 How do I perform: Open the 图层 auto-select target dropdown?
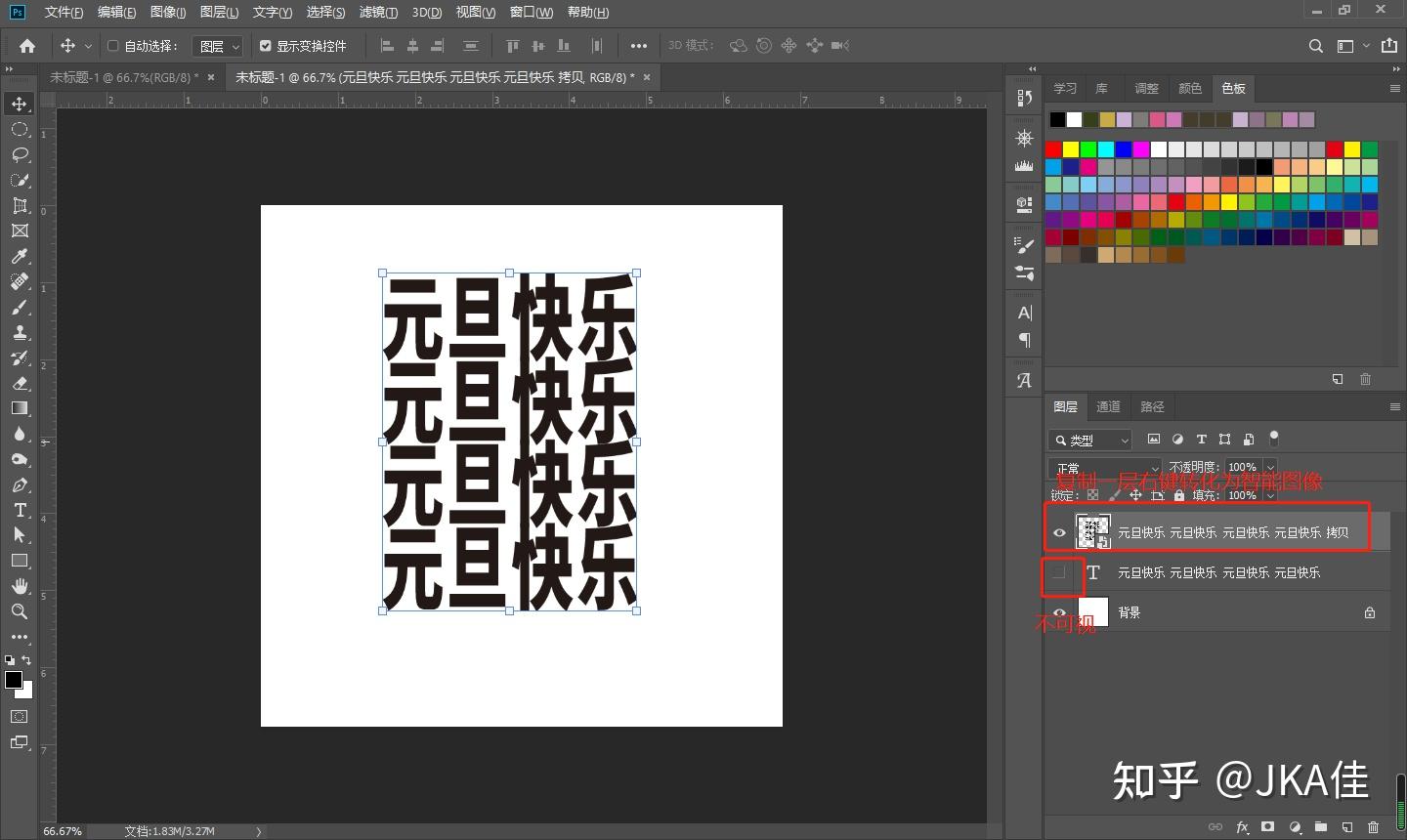click(219, 46)
